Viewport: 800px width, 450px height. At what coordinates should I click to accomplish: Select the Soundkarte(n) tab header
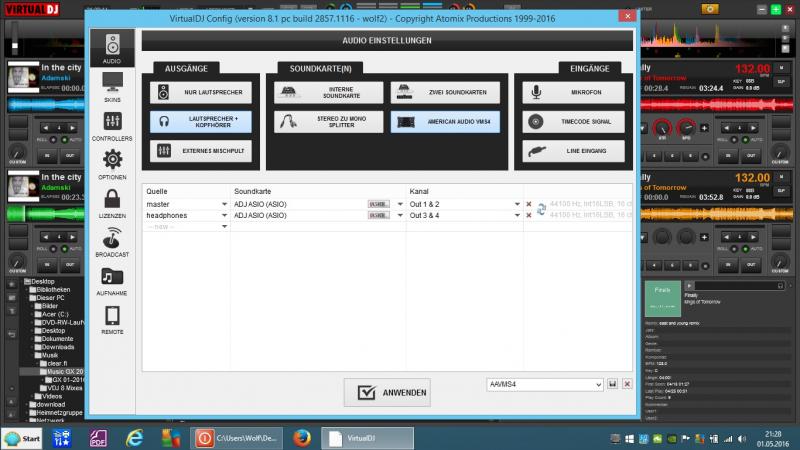tap(320, 68)
